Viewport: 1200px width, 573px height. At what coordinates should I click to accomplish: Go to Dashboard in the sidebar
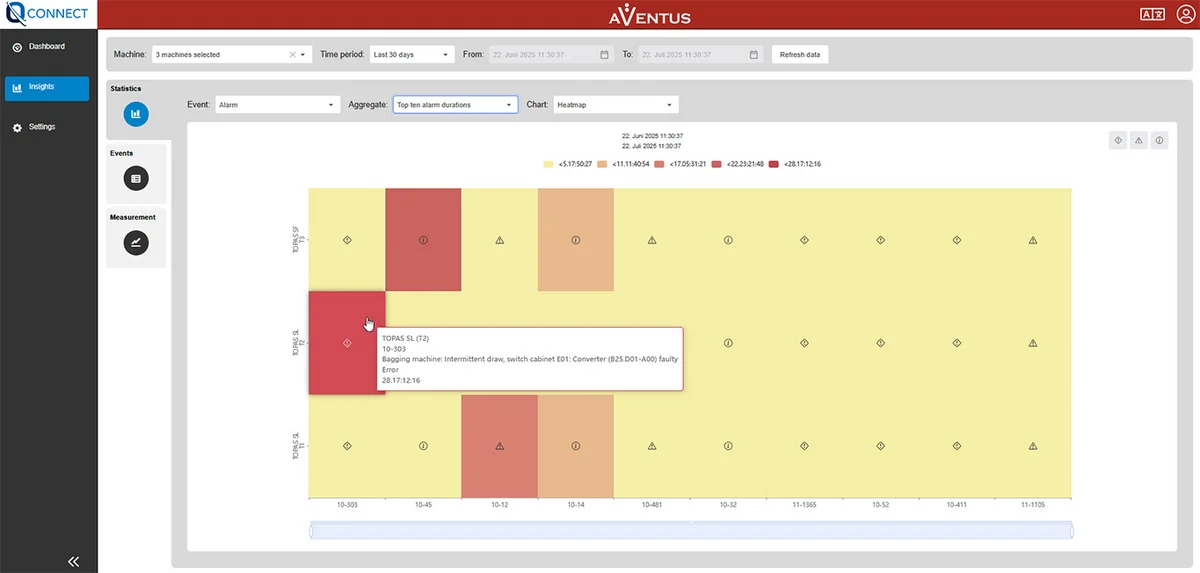tap(47, 47)
